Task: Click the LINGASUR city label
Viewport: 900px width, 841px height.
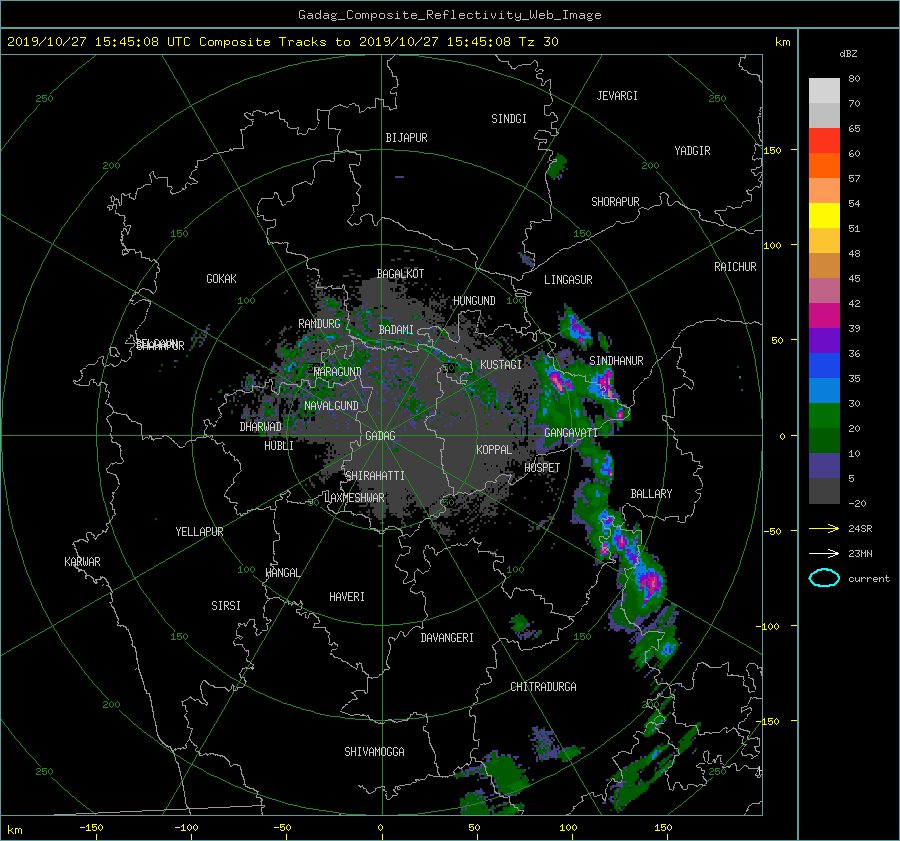Action: point(568,280)
